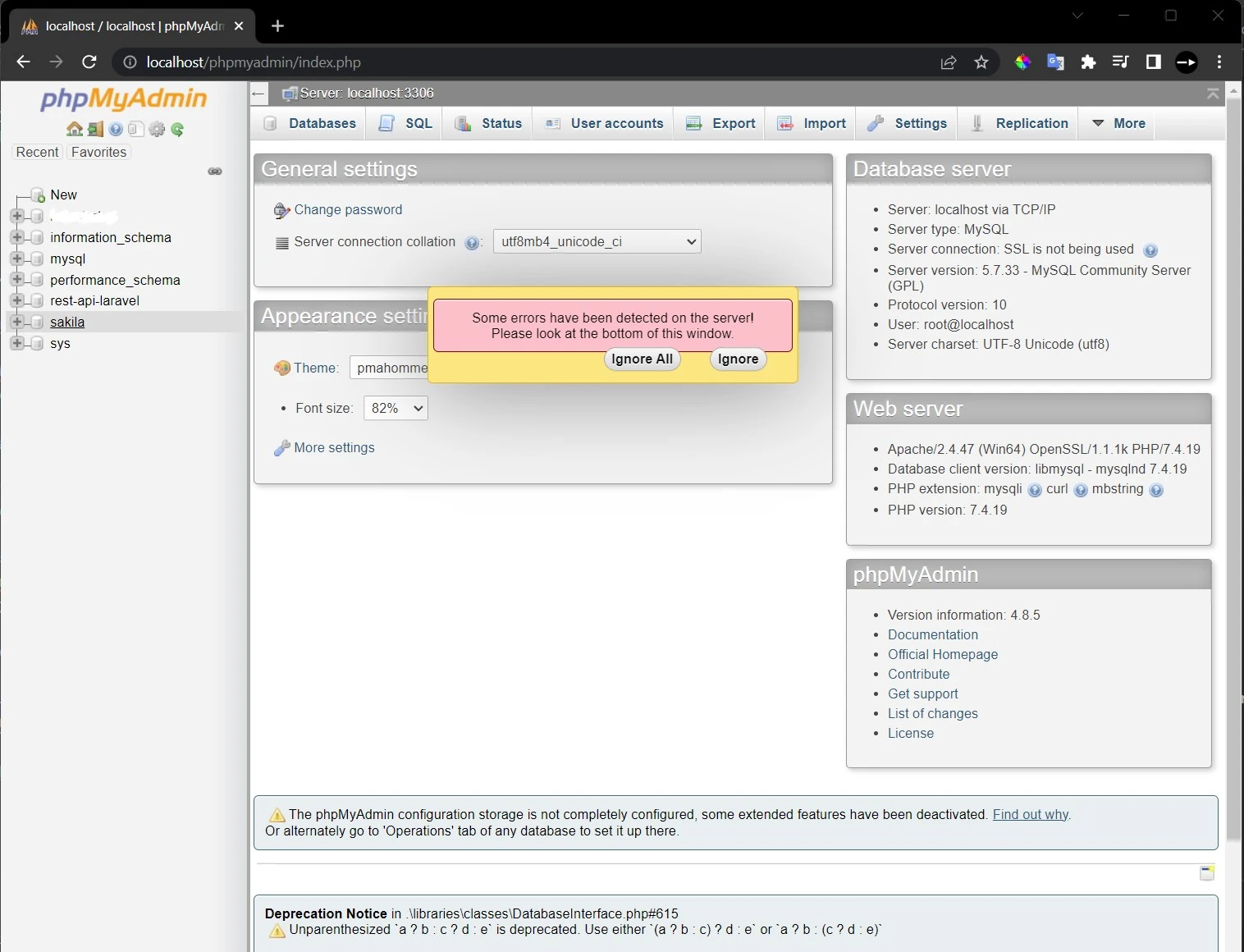Viewport: 1244px width, 952px height.
Task: Open the Status tab
Action: 488,123
